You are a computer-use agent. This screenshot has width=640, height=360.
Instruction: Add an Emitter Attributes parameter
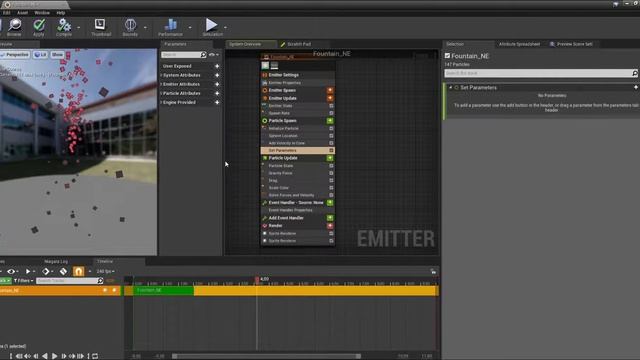(217, 84)
